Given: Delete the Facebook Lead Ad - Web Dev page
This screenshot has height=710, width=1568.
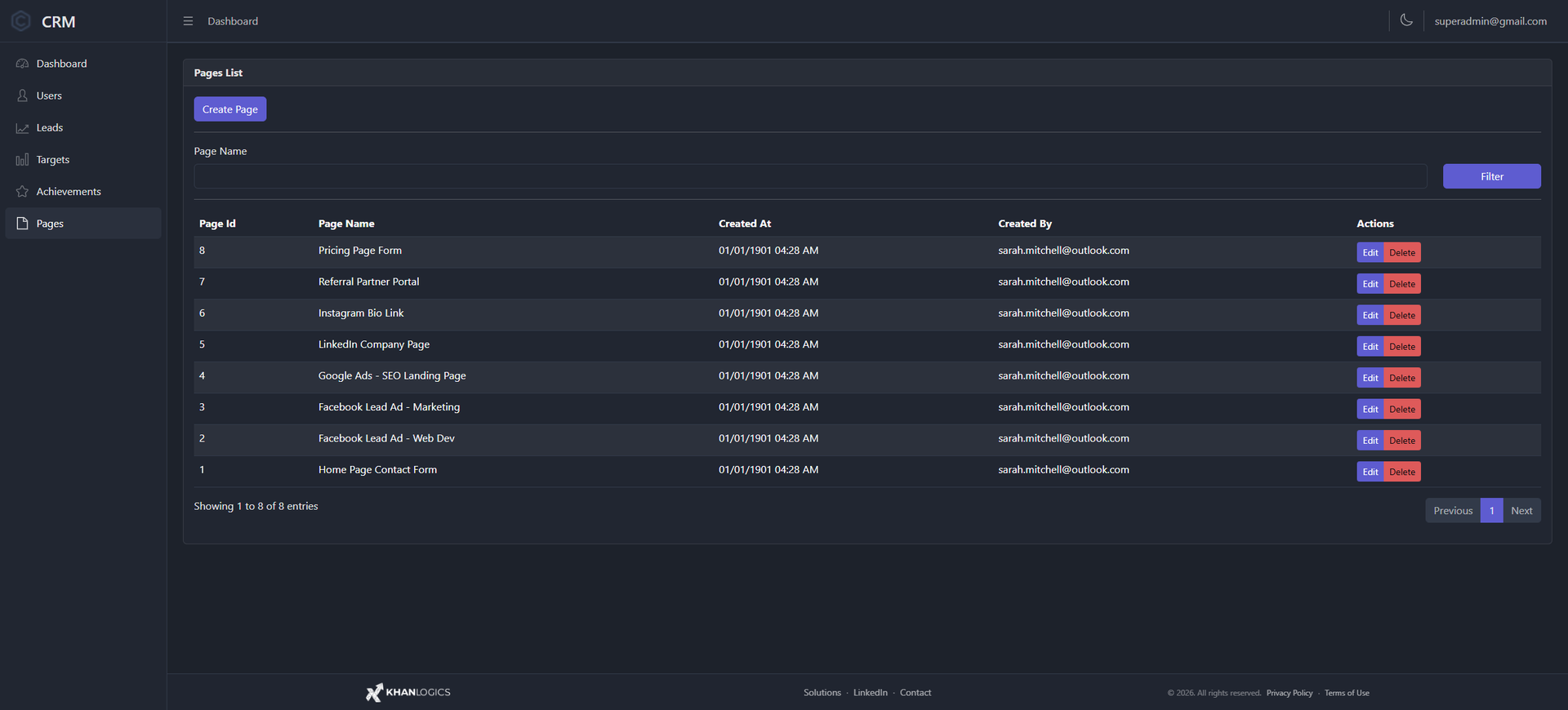Looking at the screenshot, I should [x=1402, y=441].
